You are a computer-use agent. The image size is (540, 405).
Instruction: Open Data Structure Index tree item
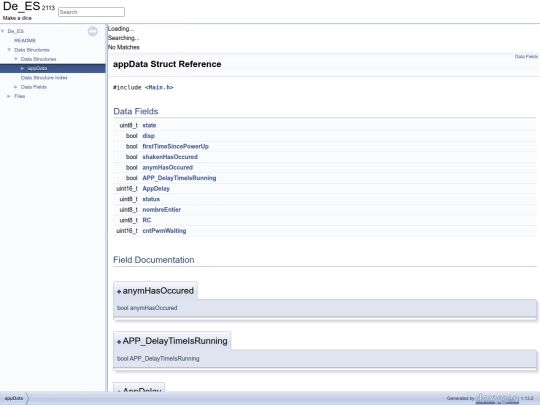coord(44,77)
